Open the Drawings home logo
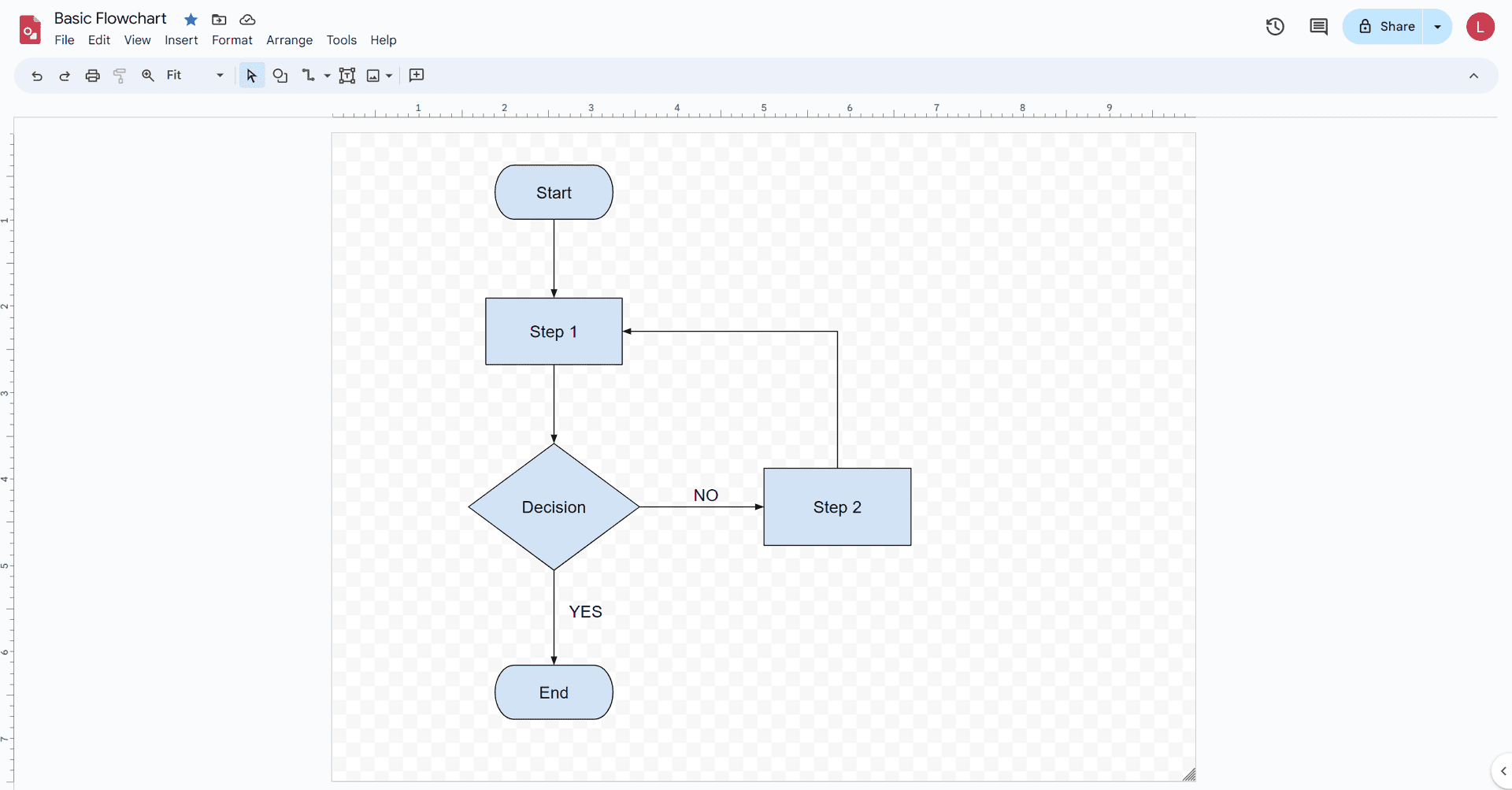The height and width of the screenshot is (790, 1512). [30, 29]
